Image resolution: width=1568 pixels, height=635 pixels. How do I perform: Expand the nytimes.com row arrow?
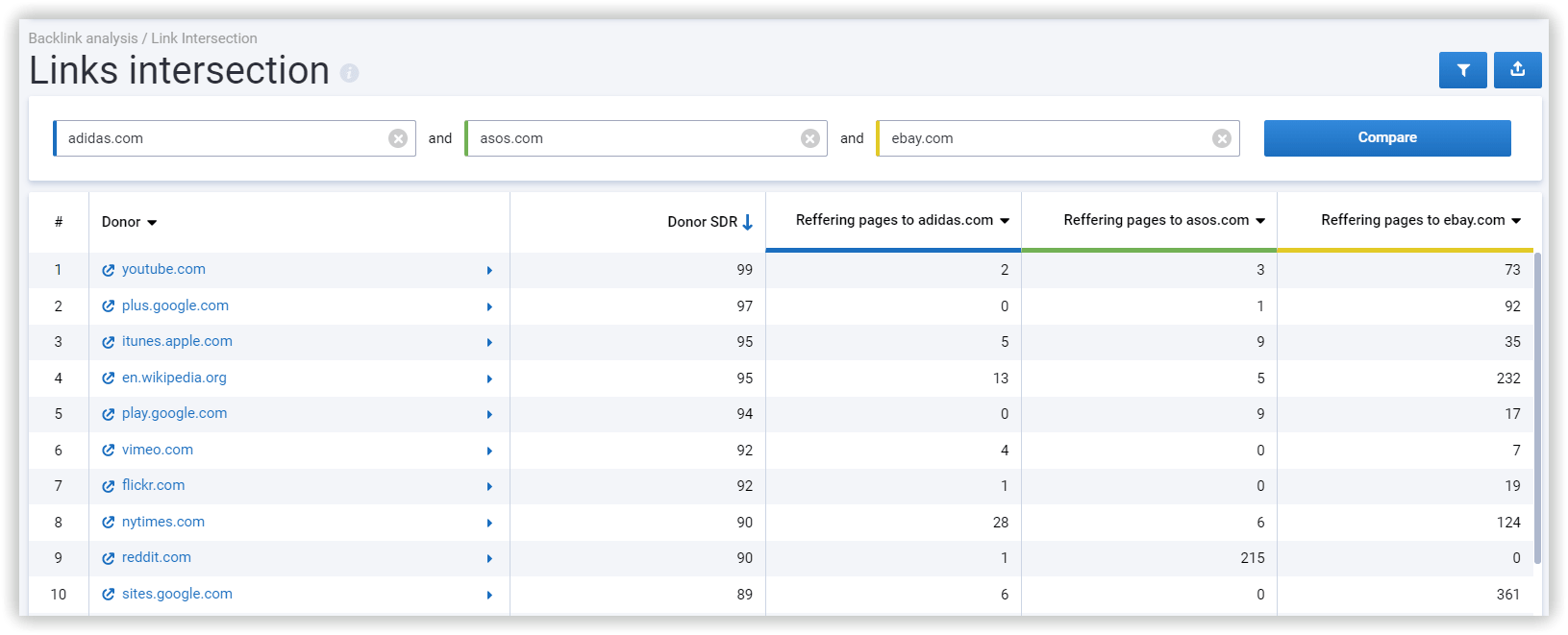click(489, 524)
